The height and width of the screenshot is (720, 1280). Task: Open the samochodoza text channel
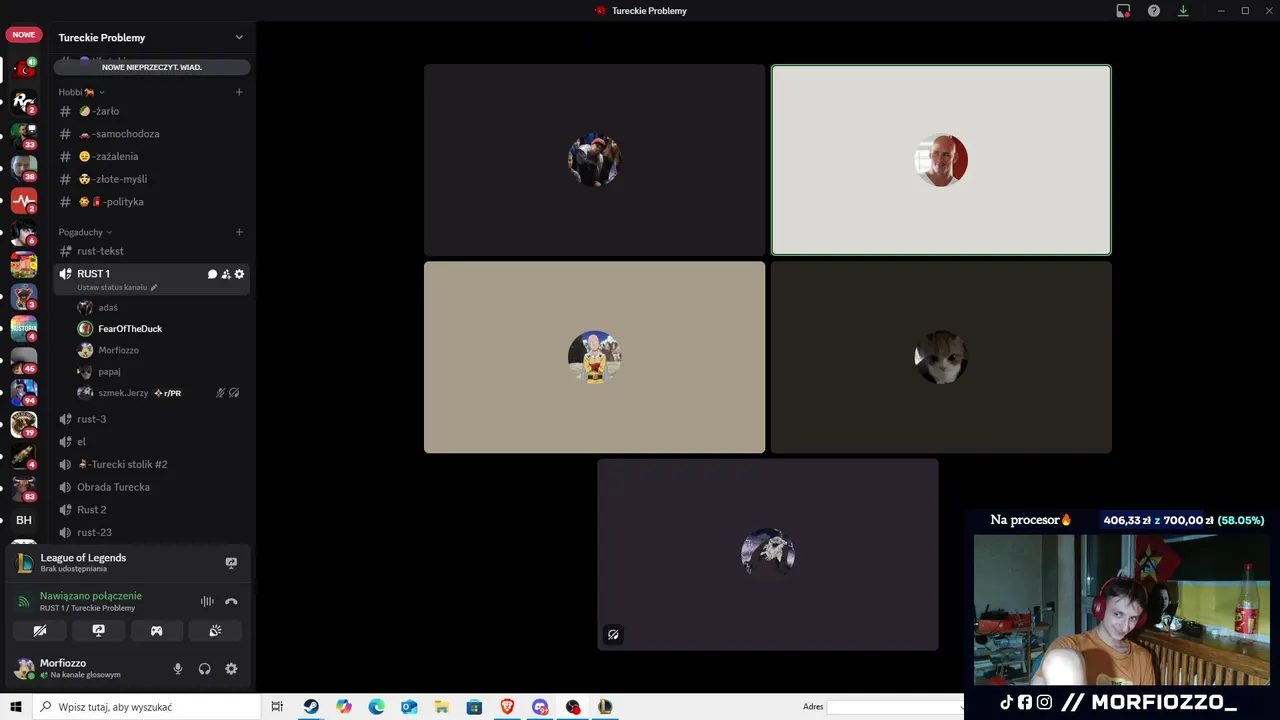tap(152, 134)
